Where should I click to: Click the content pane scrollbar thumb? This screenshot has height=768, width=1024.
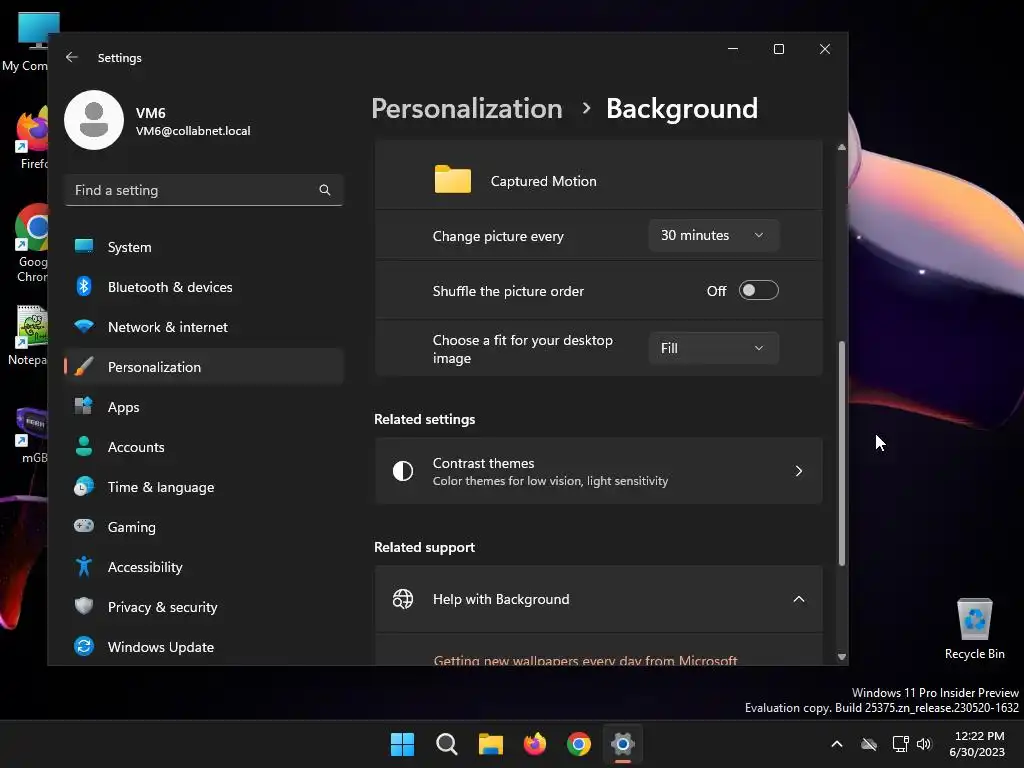(842, 453)
